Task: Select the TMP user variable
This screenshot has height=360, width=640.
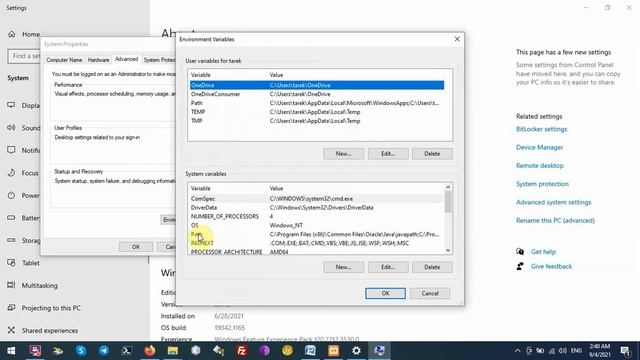Action: pyautogui.click(x=317, y=121)
